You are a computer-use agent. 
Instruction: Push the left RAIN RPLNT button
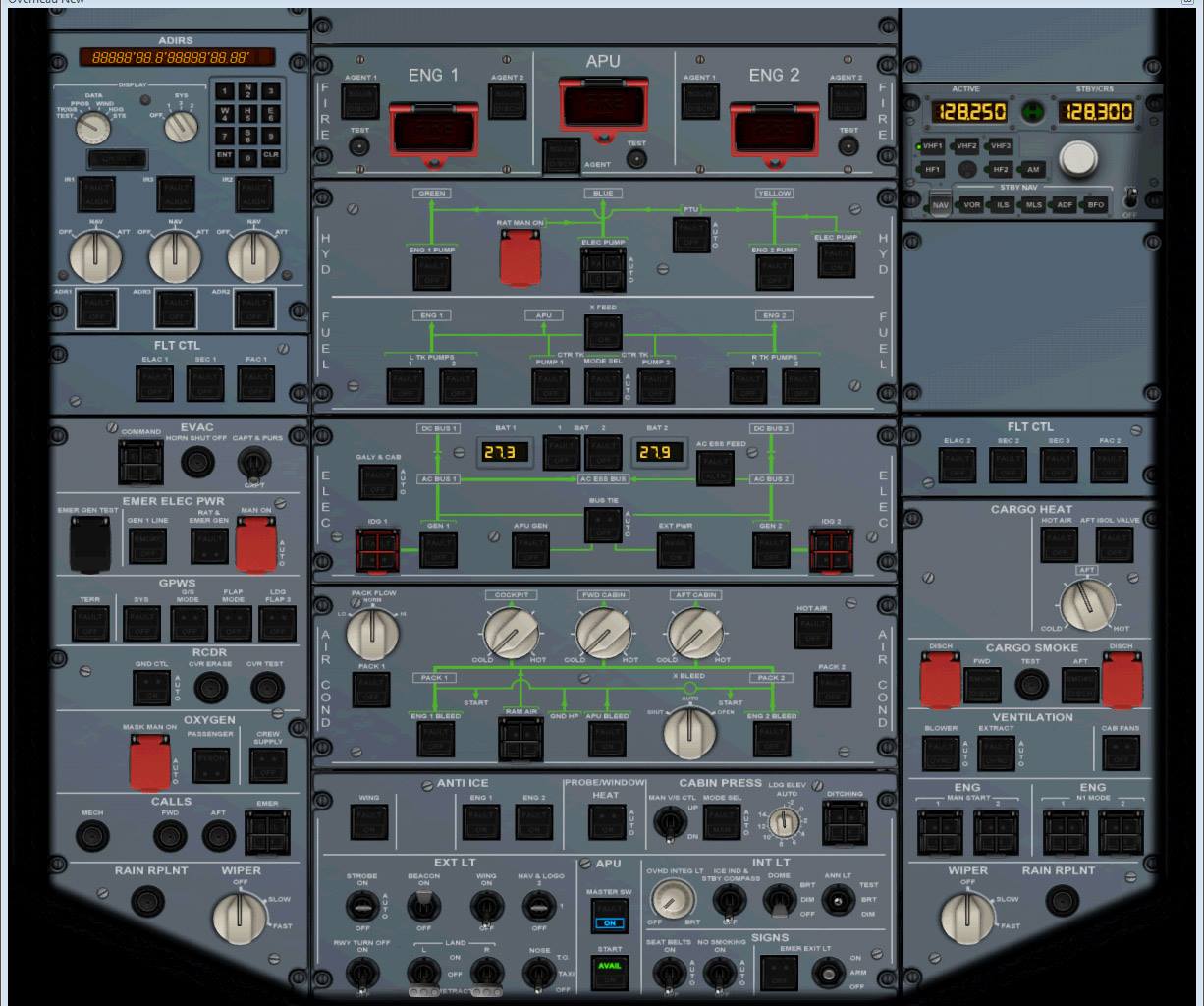(x=148, y=900)
